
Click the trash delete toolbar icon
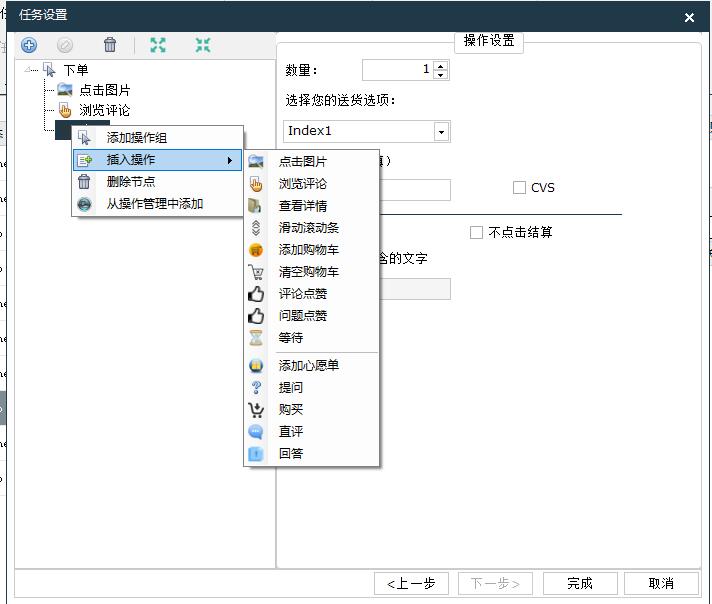click(x=110, y=45)
